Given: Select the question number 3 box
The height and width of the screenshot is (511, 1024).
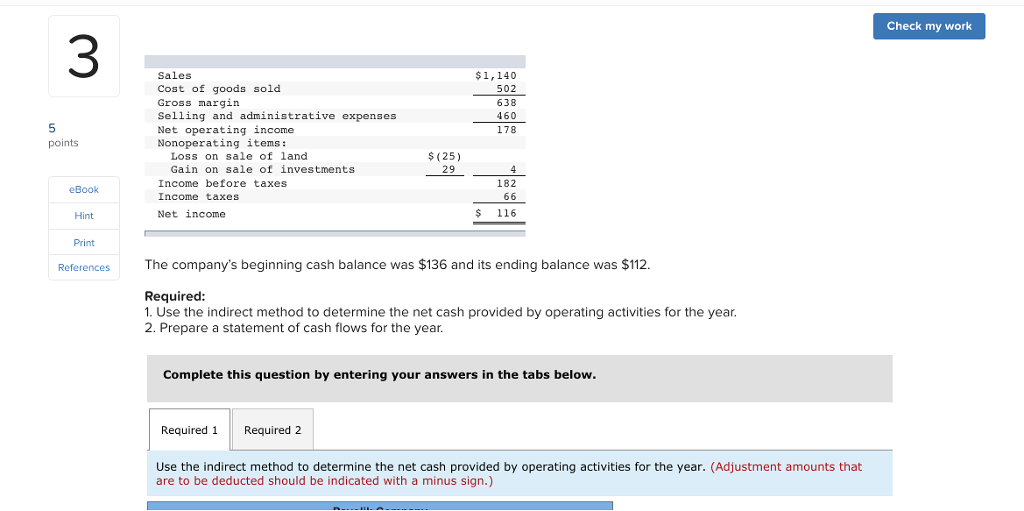Looking at the screenshot, I should [x=84, y=56].
